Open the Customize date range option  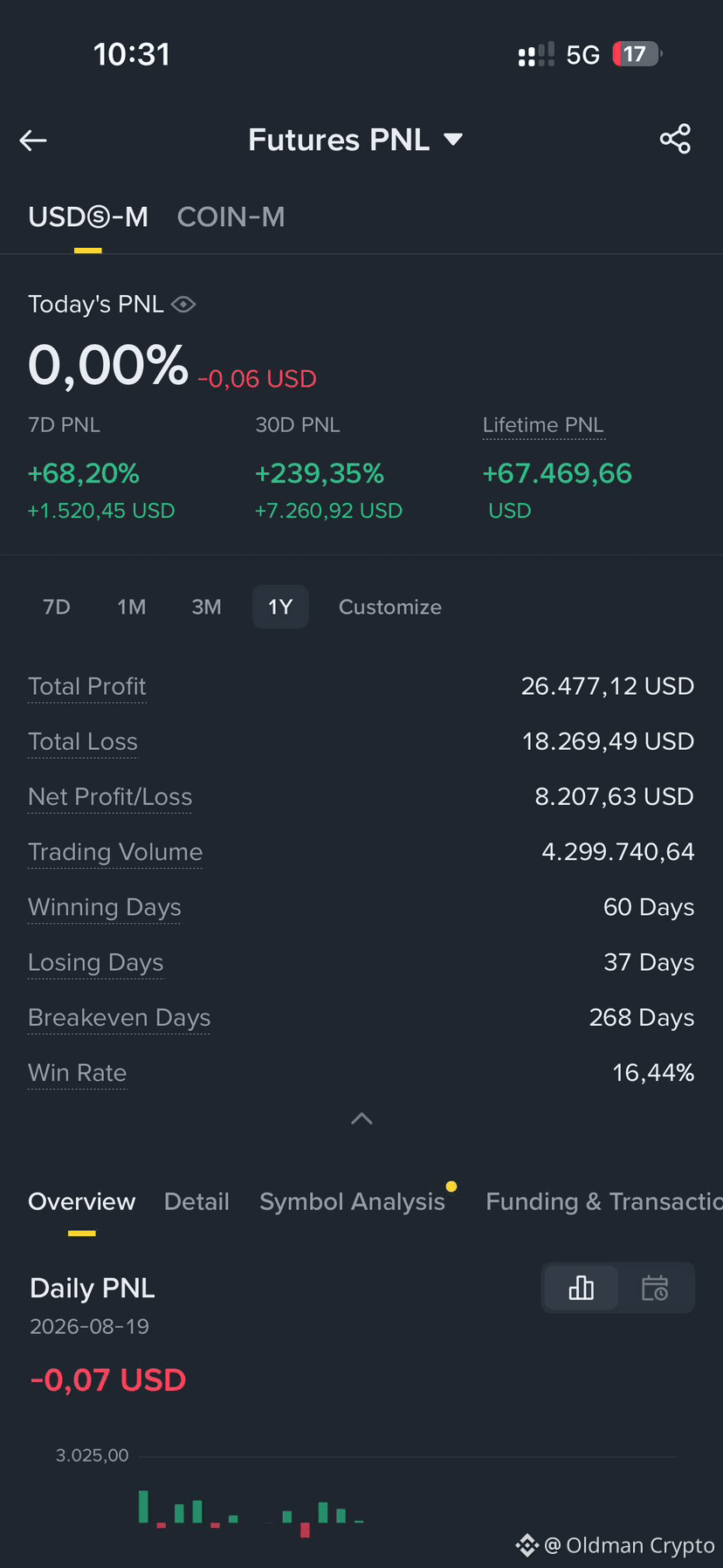click(x=390, y=607)
